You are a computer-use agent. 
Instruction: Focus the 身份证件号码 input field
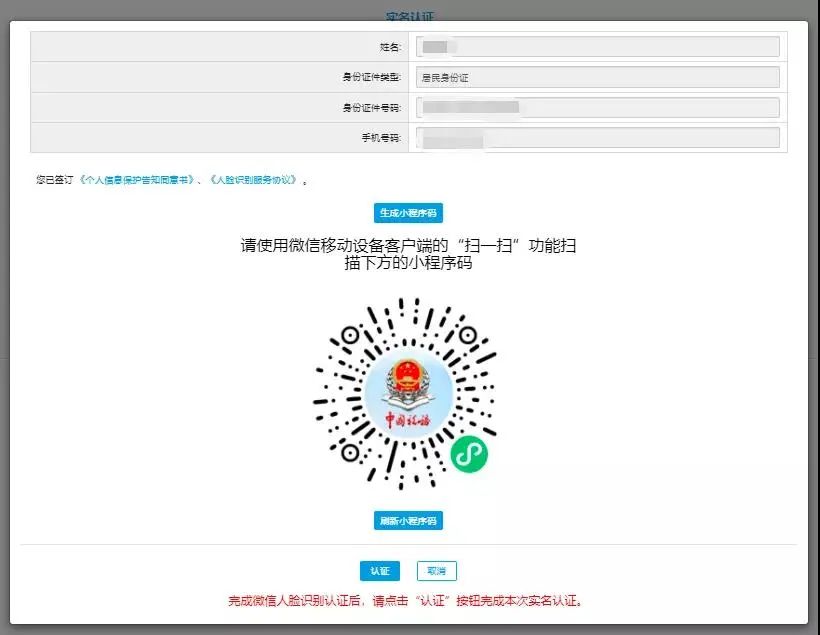[598, 108]
